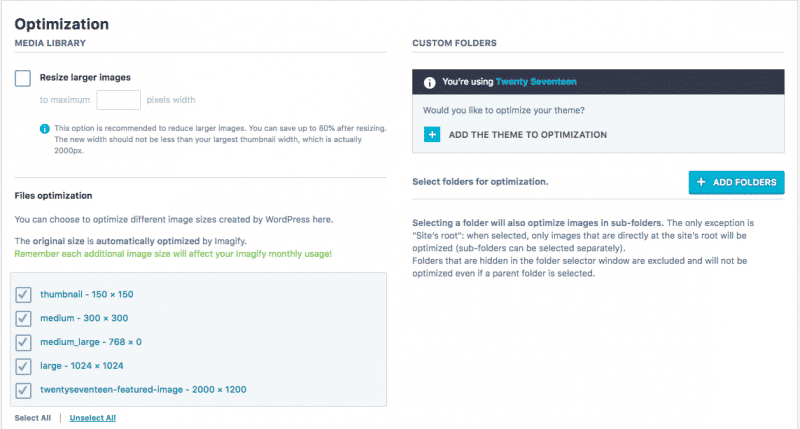Click the maximum pixels width field
Screen dimensions: 800x429
(118, 100)
